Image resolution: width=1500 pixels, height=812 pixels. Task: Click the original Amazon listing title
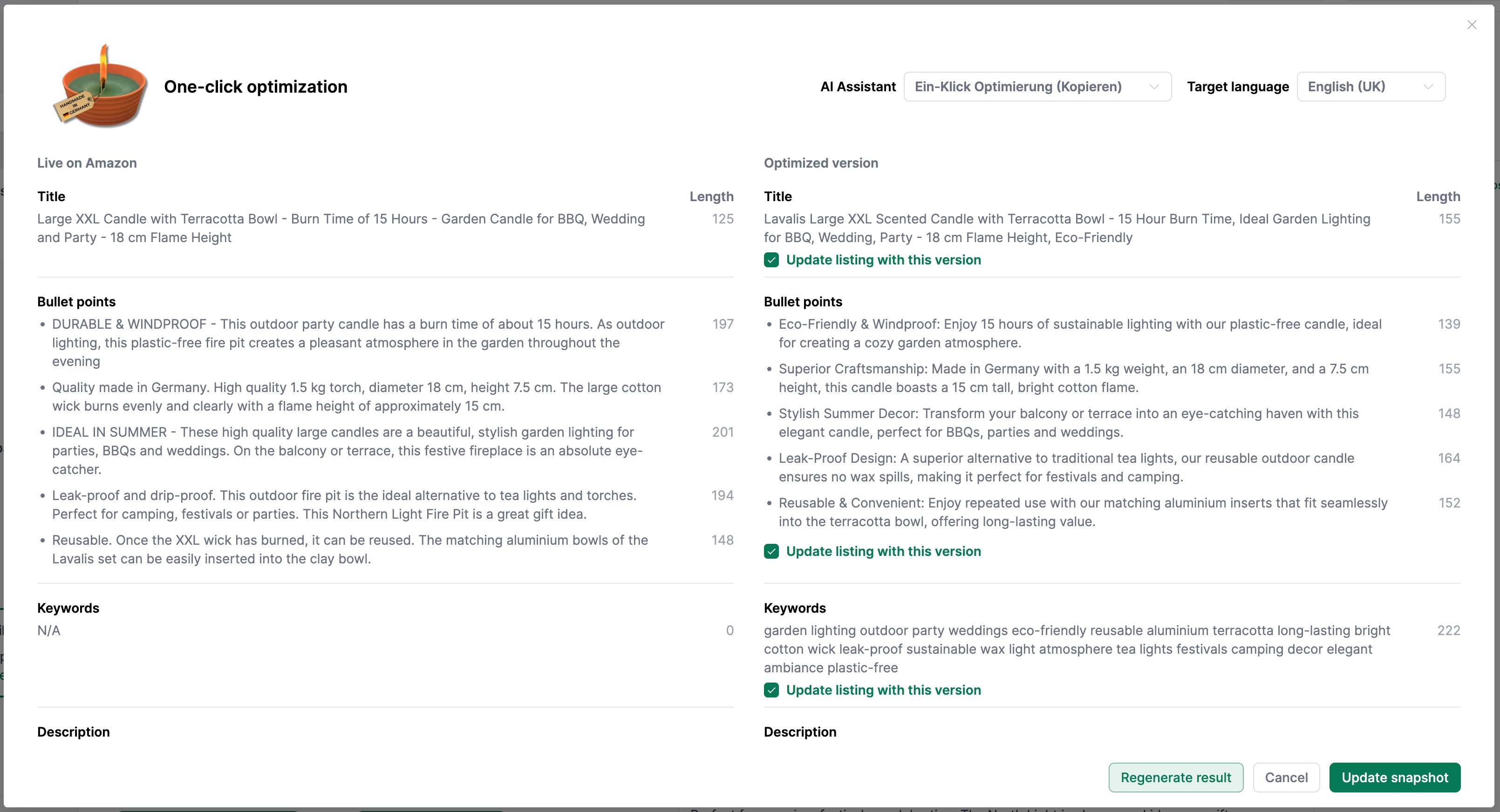pyautogui.click(x=341, y=228)
